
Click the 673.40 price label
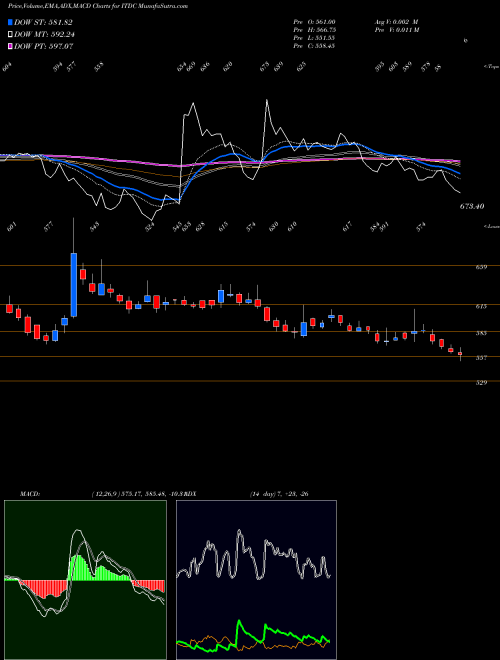[471, 206]
